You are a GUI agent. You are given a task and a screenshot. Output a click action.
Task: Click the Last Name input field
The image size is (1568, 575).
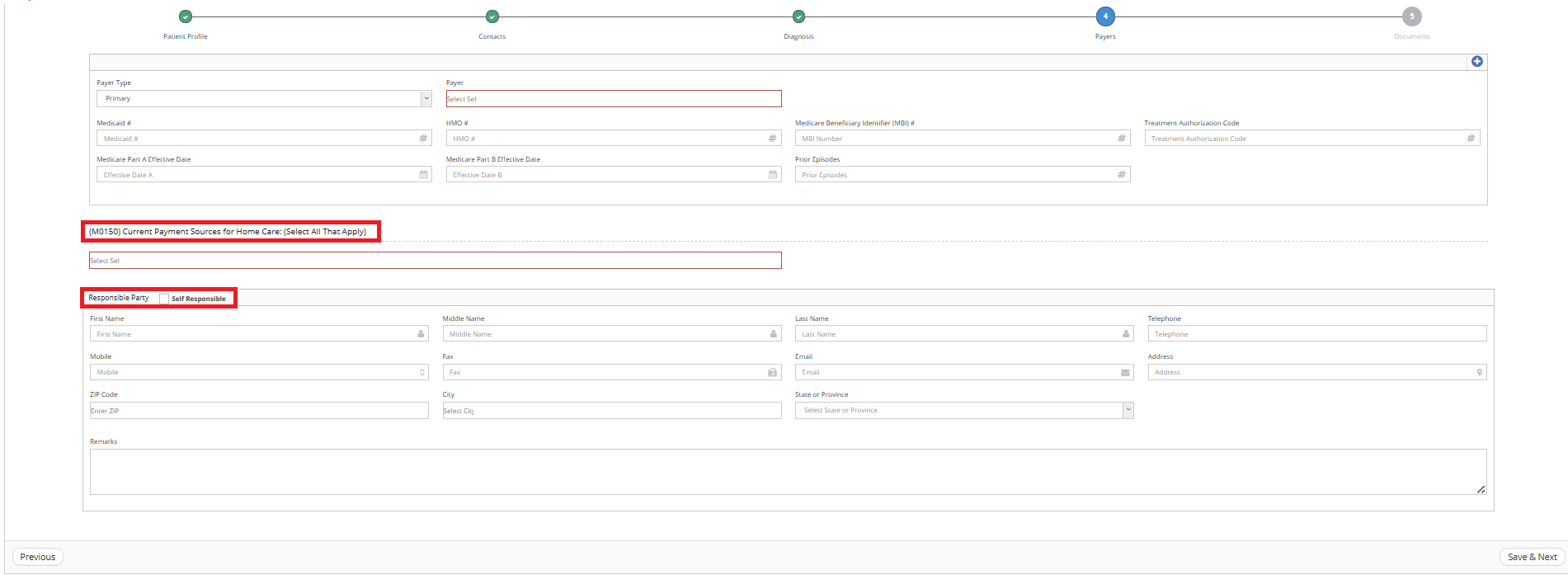point(964,334)
